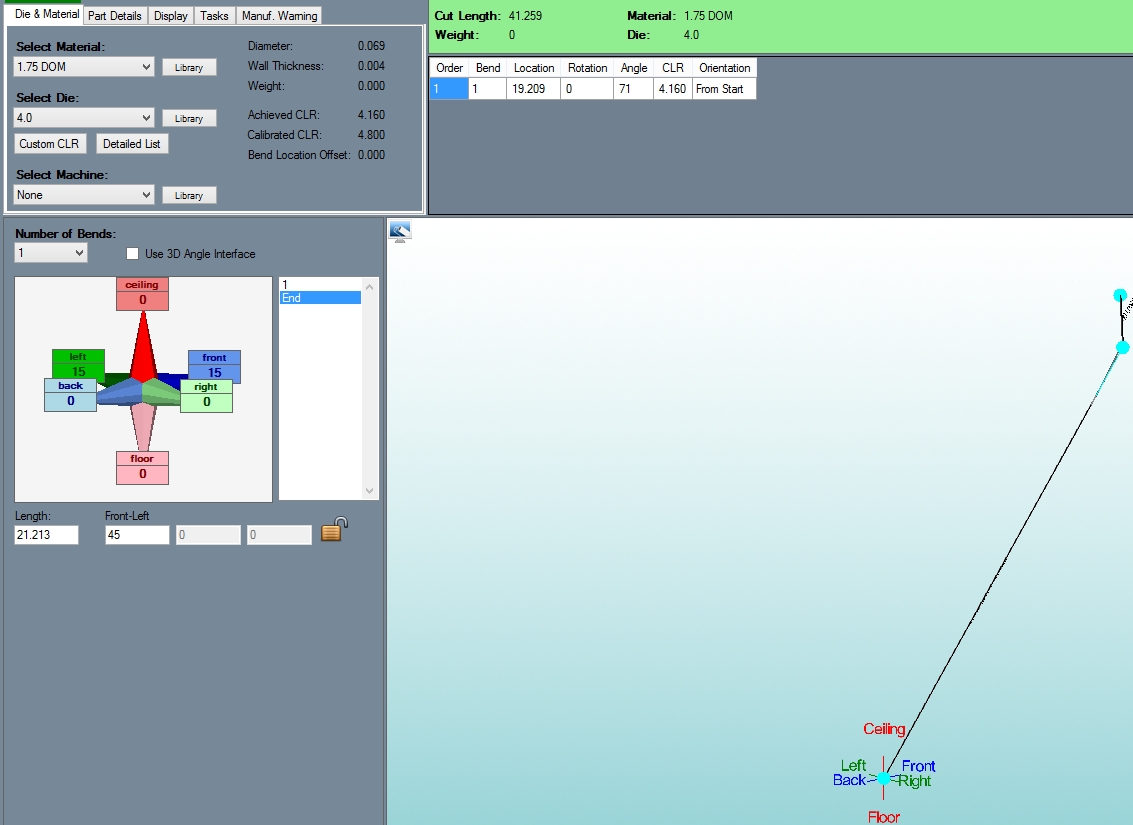Image resolution: width=1133 pixels, height=825 pixels.
Task: Click the light green right direction box
Action: coord(206,395)
